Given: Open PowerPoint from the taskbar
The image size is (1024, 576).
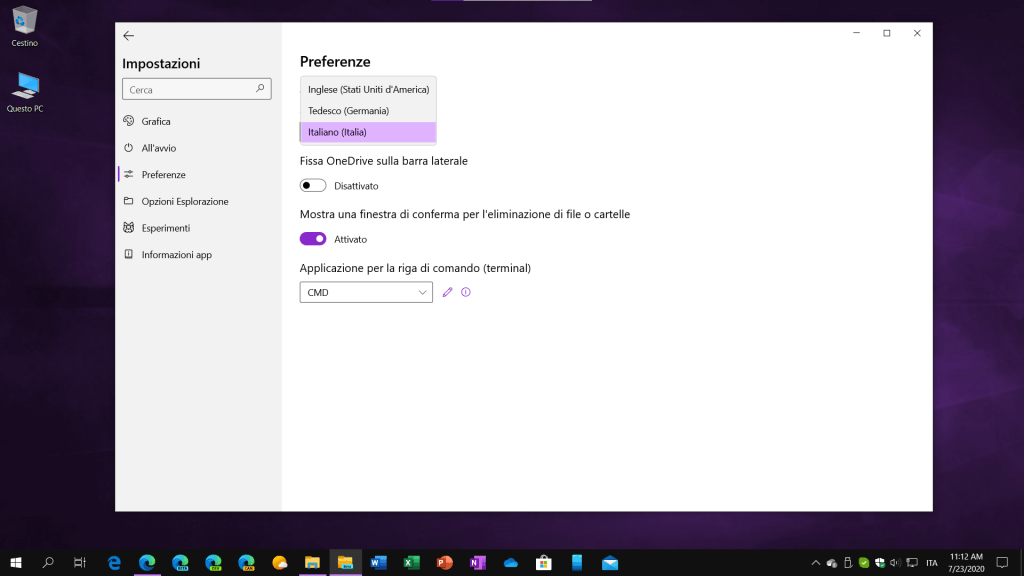Looking at the screenshot, I should [444, 563].
